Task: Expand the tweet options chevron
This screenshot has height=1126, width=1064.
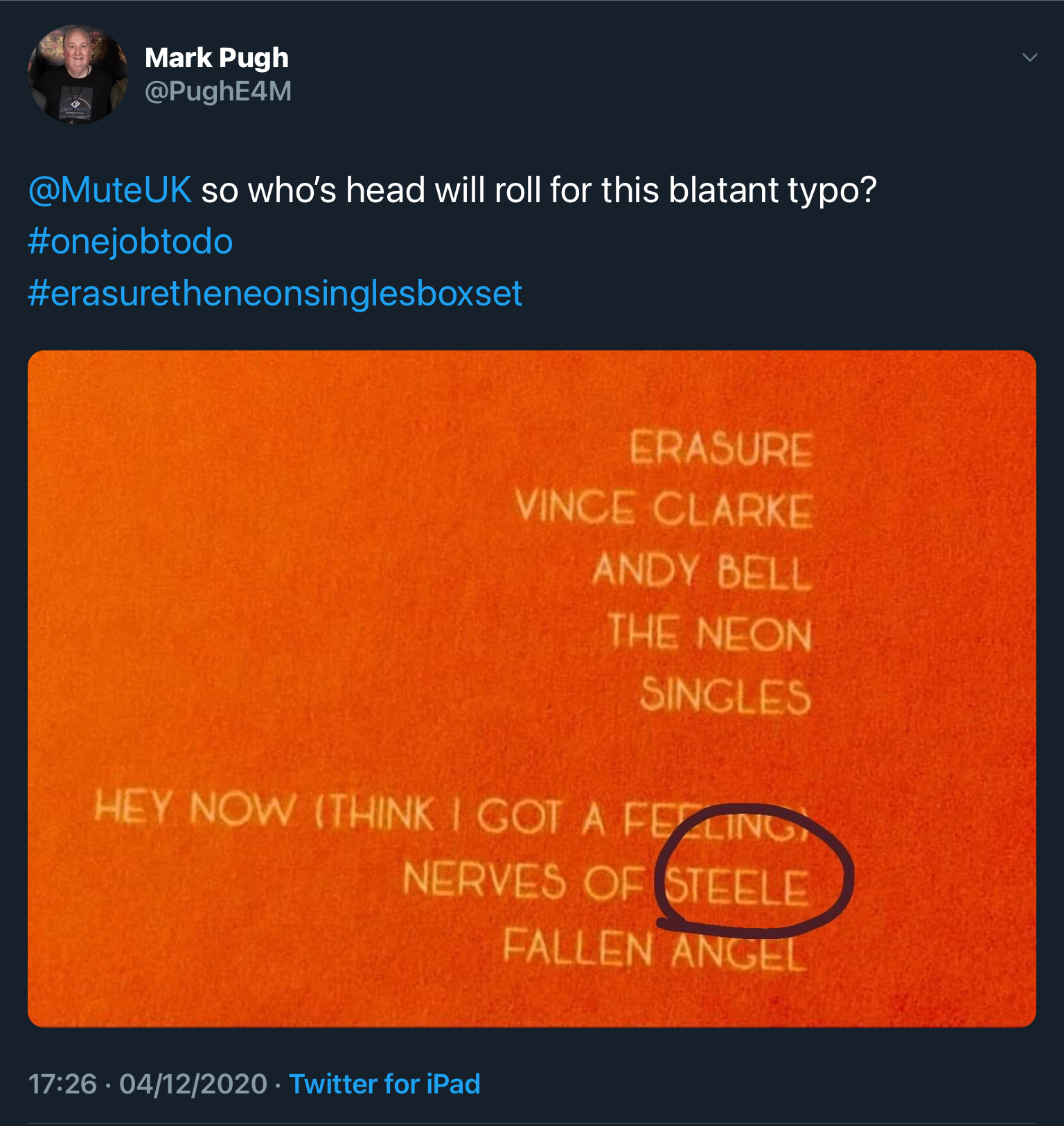Action: click(1029, 57)
